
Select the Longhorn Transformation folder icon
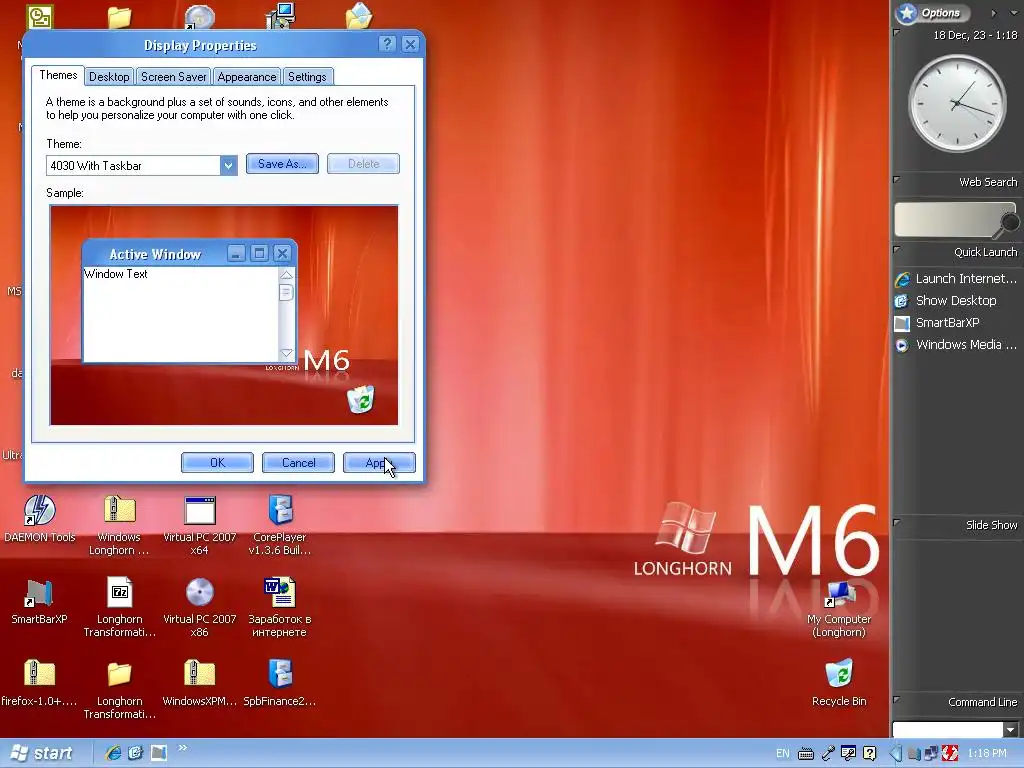[x=120, y=690]
